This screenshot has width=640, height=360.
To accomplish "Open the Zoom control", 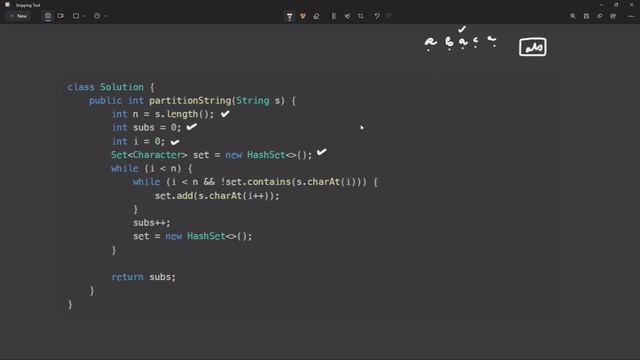I will tap(573, 16).
